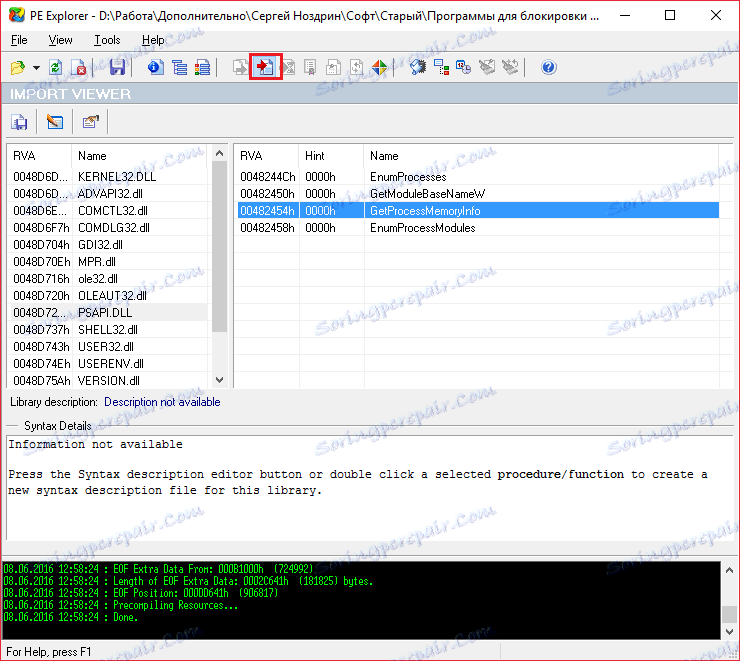740x661 pixels.
Task: Click the save import list floppy-pages icon
Action: tap(19, 122)
